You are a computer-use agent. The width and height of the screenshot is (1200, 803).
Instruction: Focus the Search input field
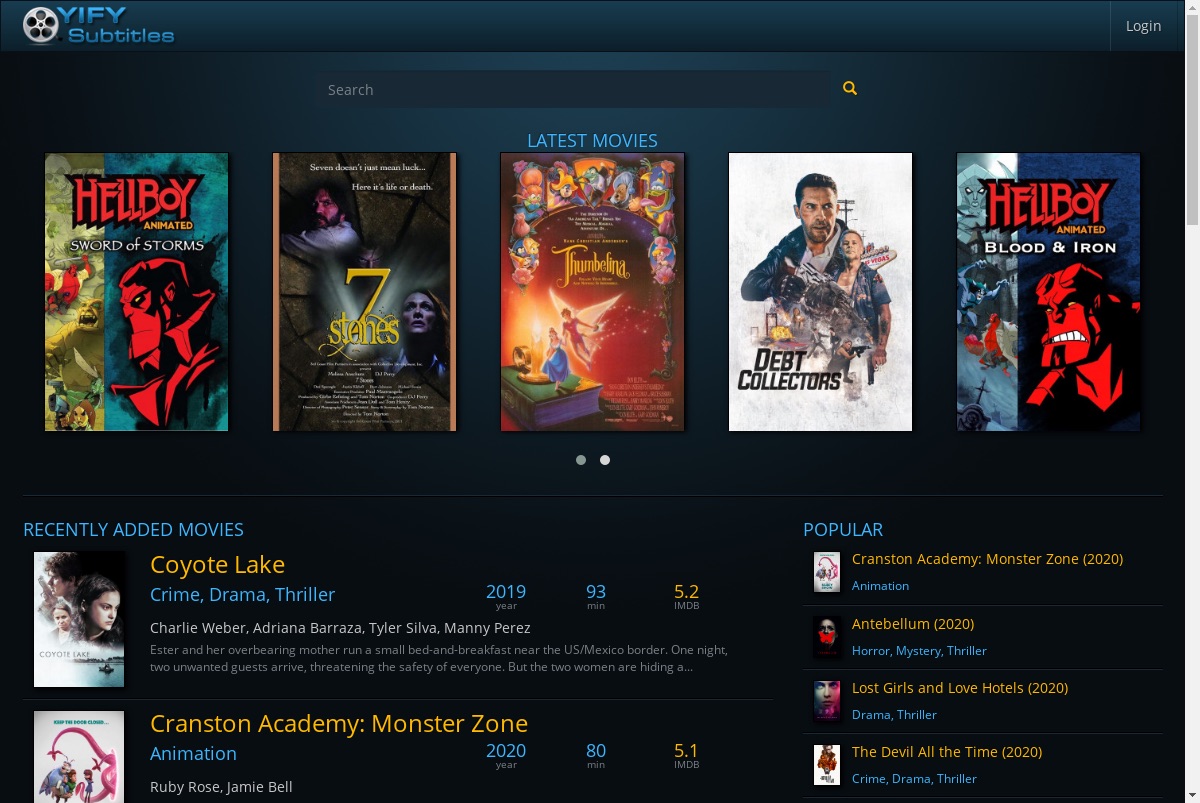(574, 89)
